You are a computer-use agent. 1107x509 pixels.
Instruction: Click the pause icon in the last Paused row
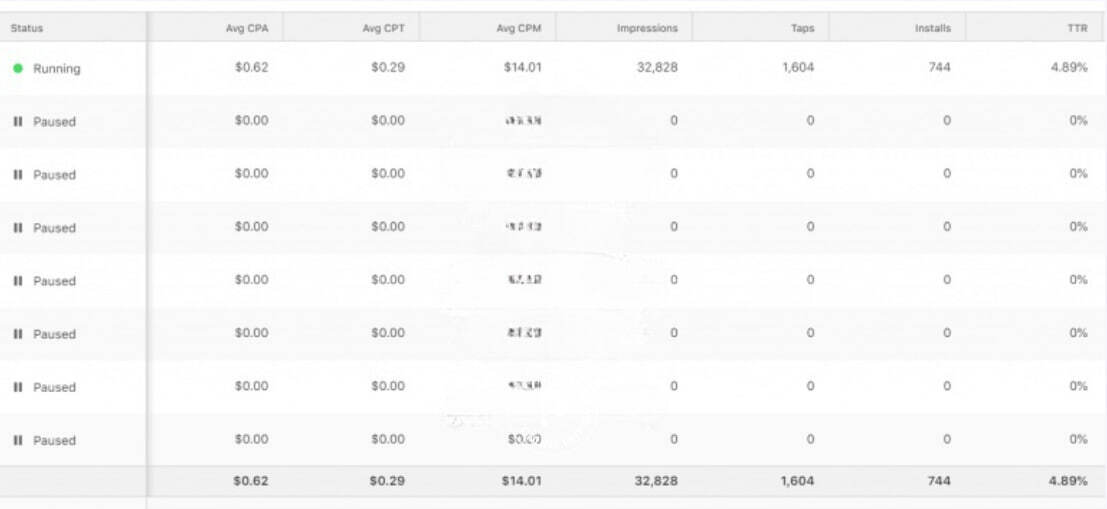18,440
